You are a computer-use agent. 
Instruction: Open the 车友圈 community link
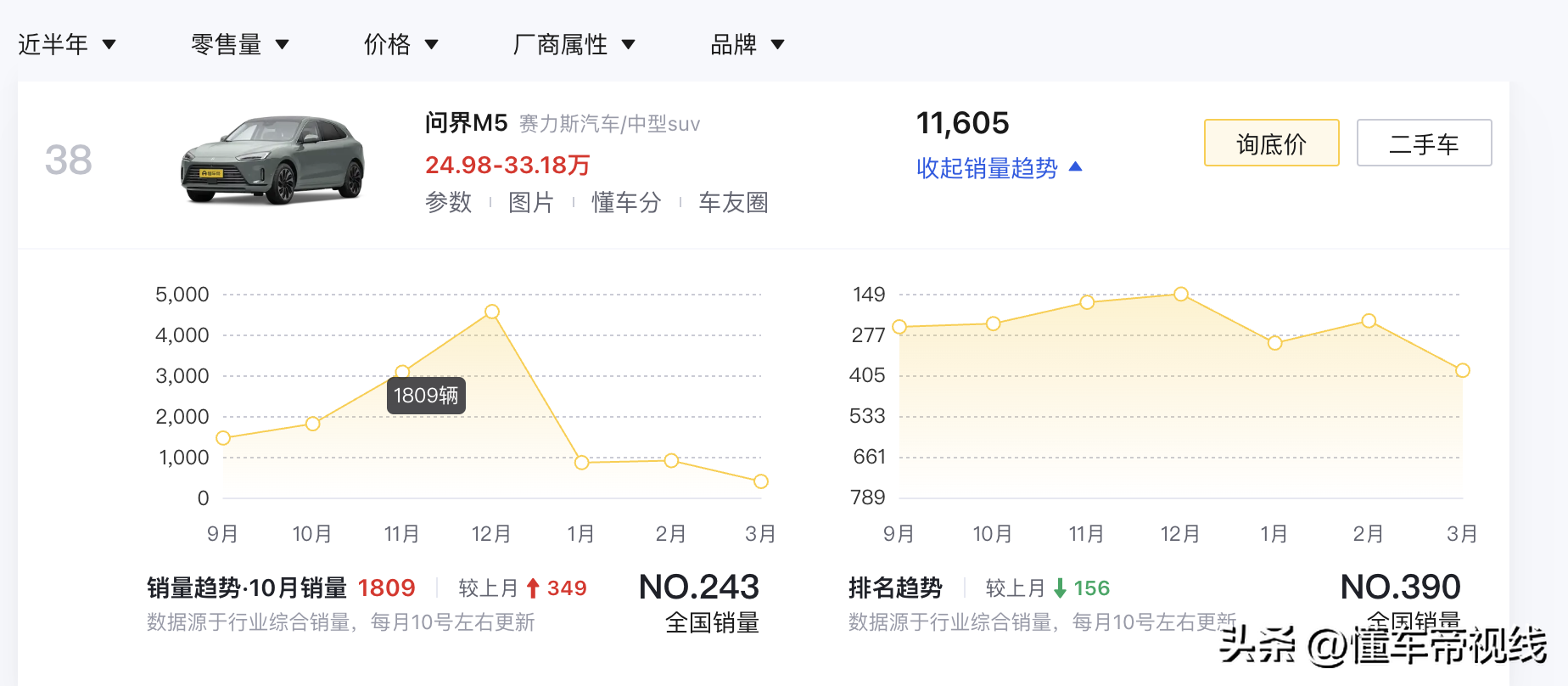tap(733, 202)
